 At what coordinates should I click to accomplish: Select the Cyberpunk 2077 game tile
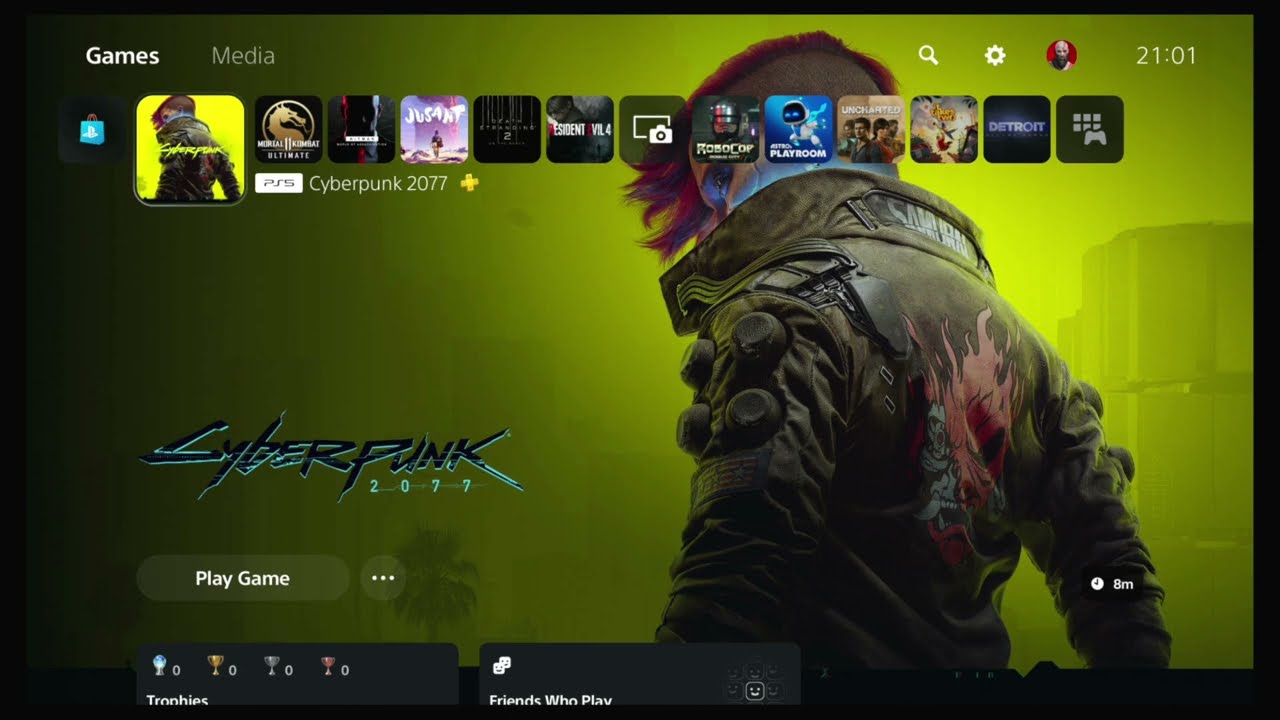coord(190,149)
